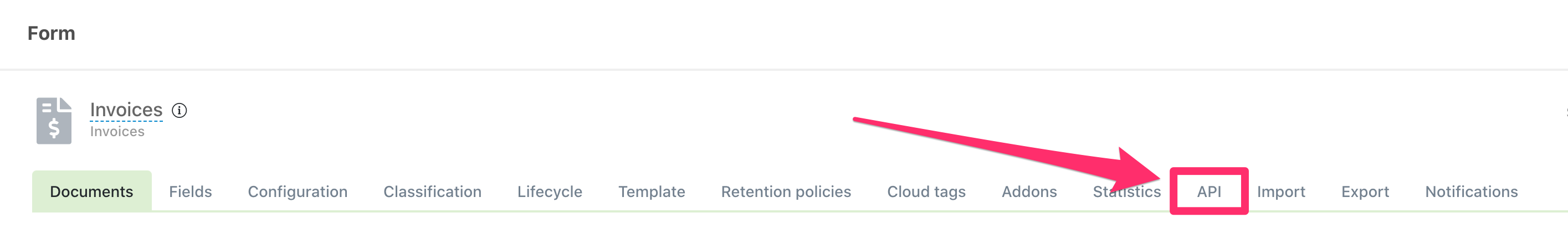
Task: Edit the underlined Invoices form title
Action: tap(126, 110)
